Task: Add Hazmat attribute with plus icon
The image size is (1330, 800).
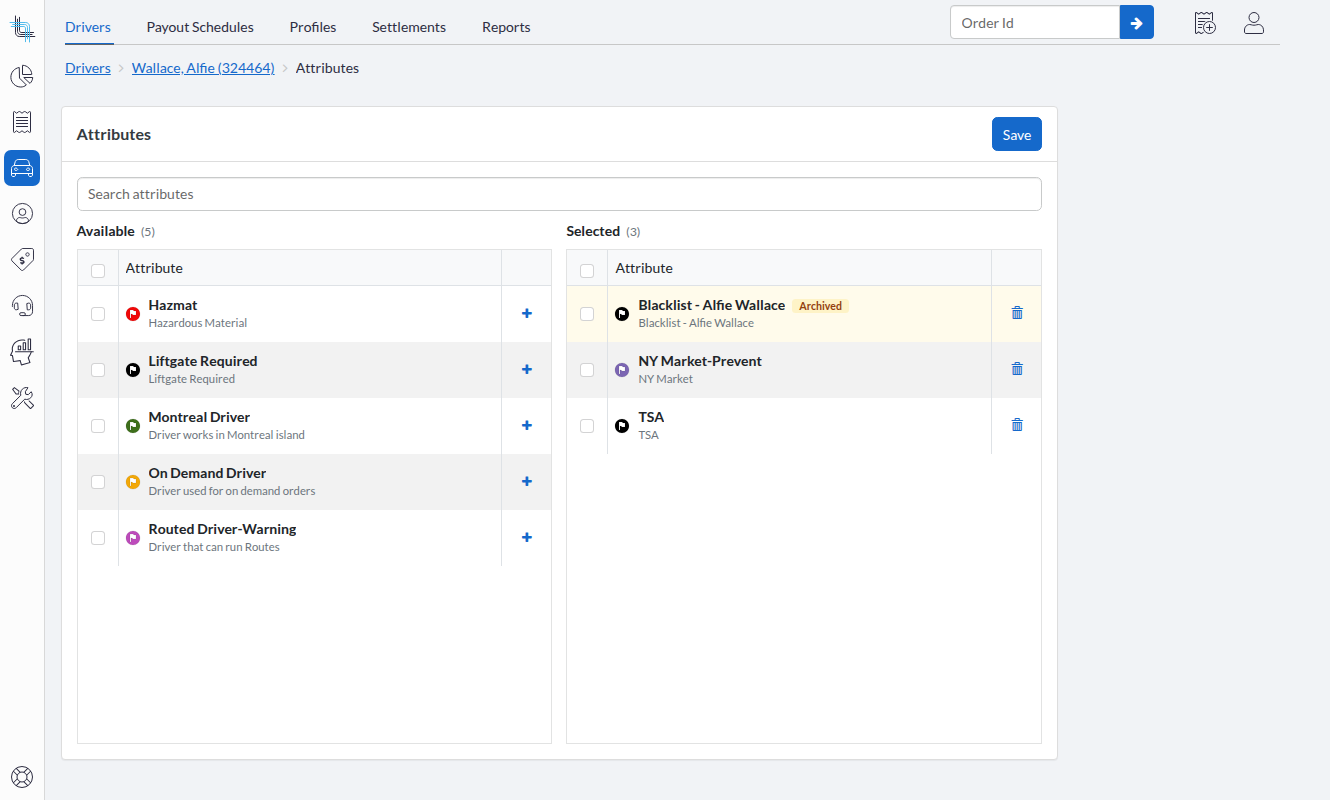Action: coord(527,313)
